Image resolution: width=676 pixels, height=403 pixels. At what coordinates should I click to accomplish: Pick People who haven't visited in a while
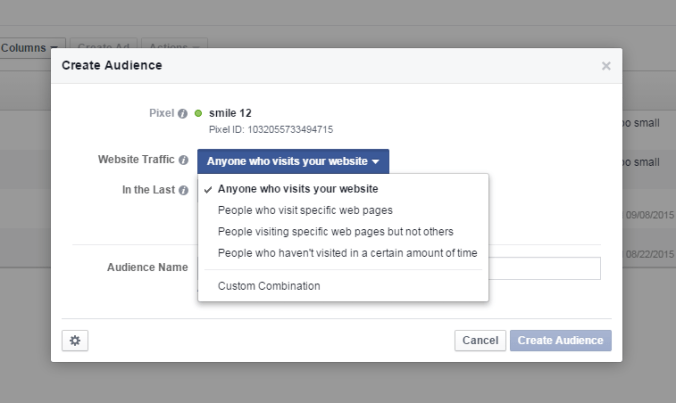347,252
